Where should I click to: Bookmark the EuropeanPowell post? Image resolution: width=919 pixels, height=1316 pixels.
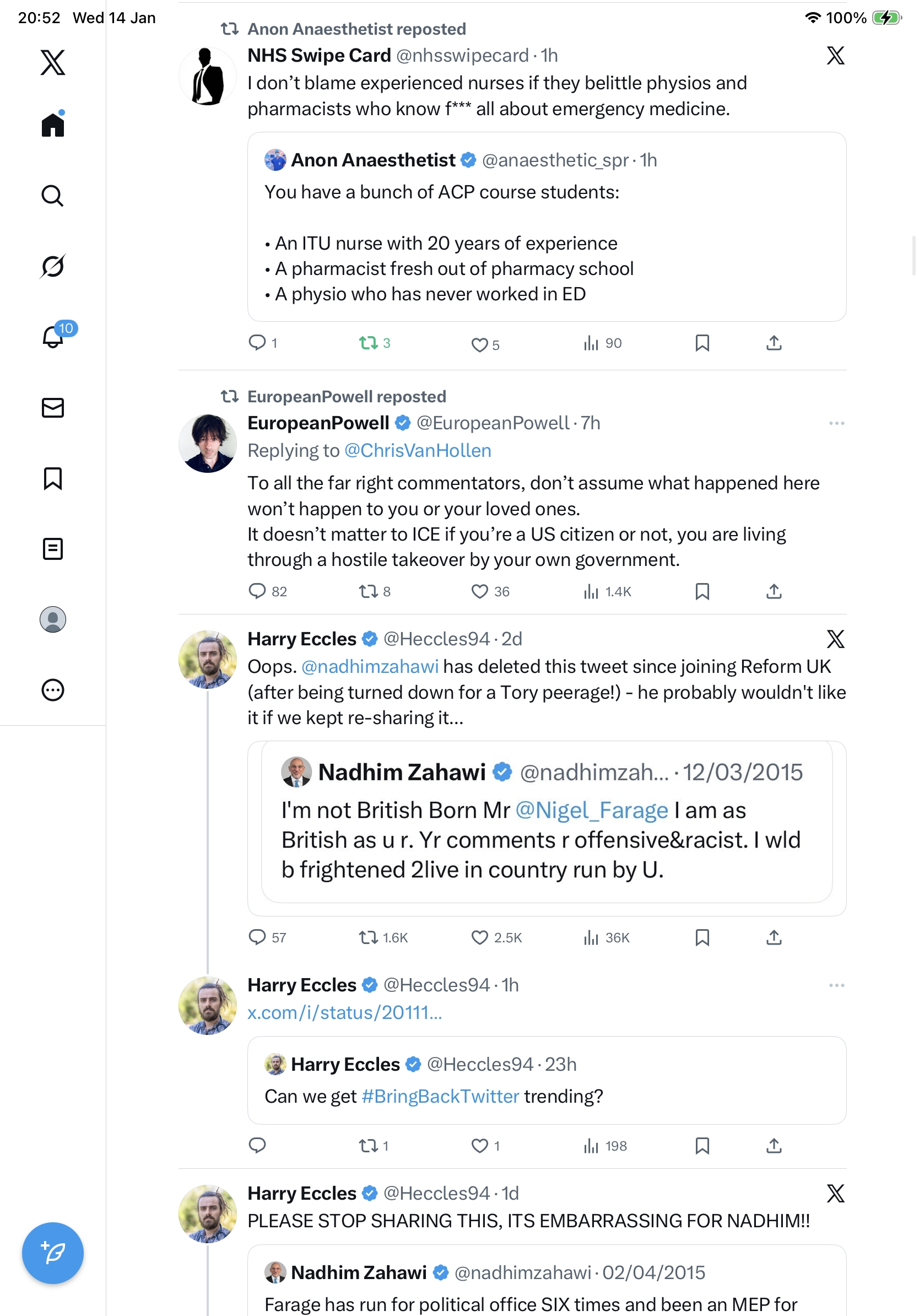click(702, 591)
